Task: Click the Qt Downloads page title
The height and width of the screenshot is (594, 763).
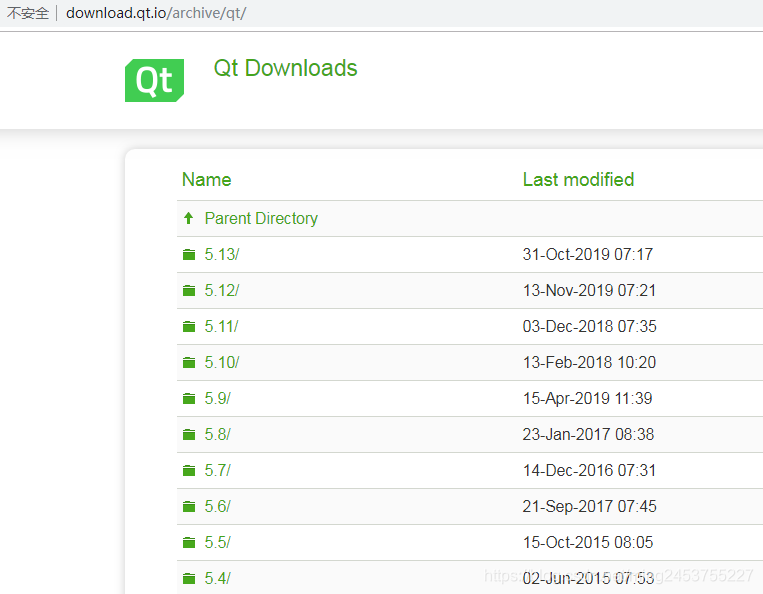Action: 286,68
